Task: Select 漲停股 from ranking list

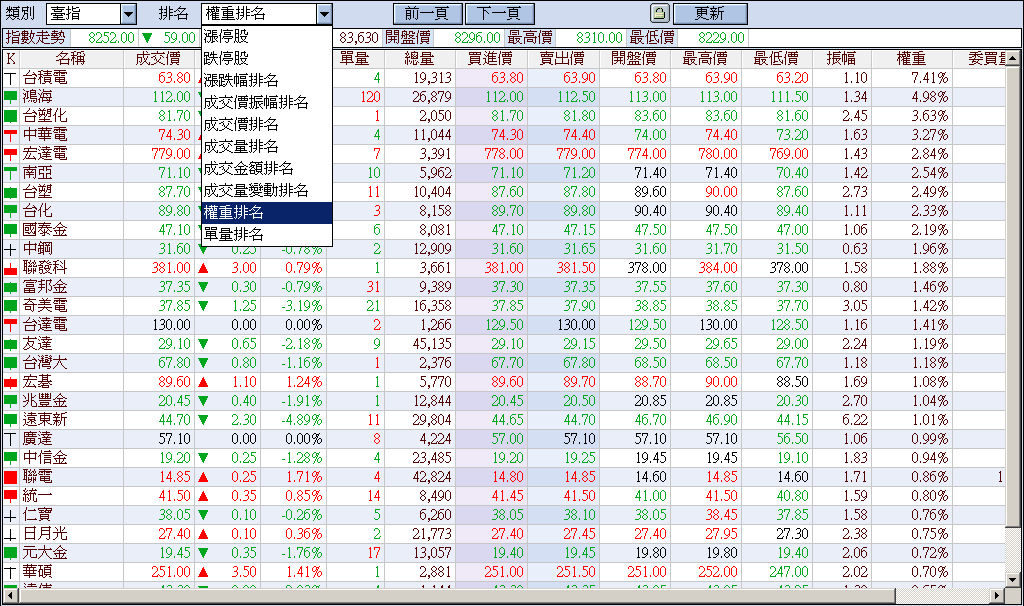Action: pos(267,37)
